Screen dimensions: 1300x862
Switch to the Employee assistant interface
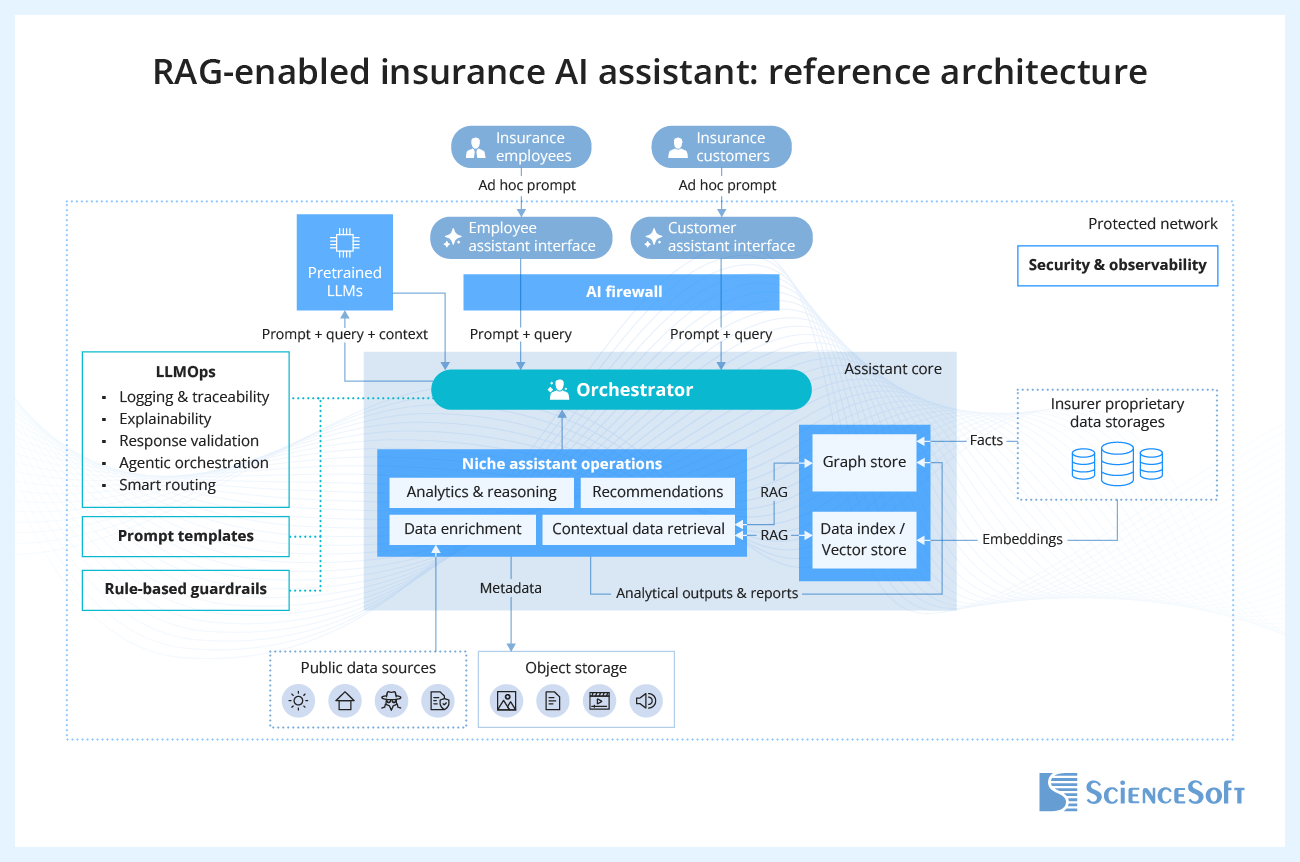coord(521,237)
